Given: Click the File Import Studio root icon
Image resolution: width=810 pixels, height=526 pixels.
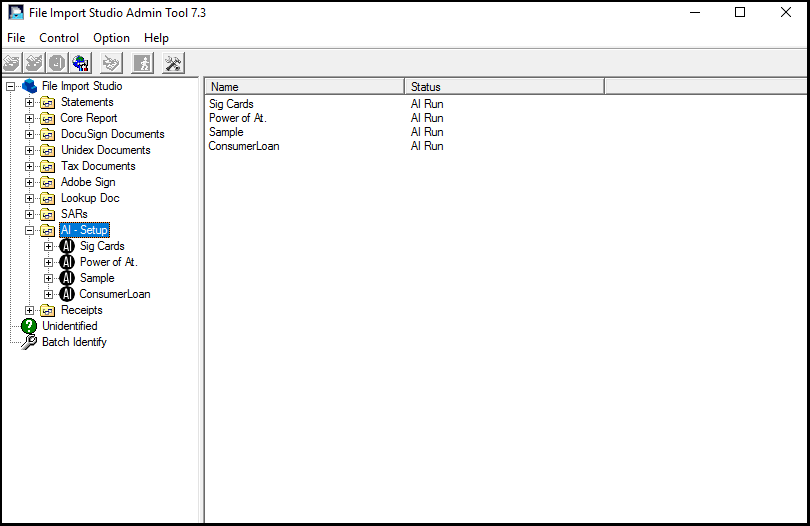Looking at the screenshot, I should (x=29, y=86).
